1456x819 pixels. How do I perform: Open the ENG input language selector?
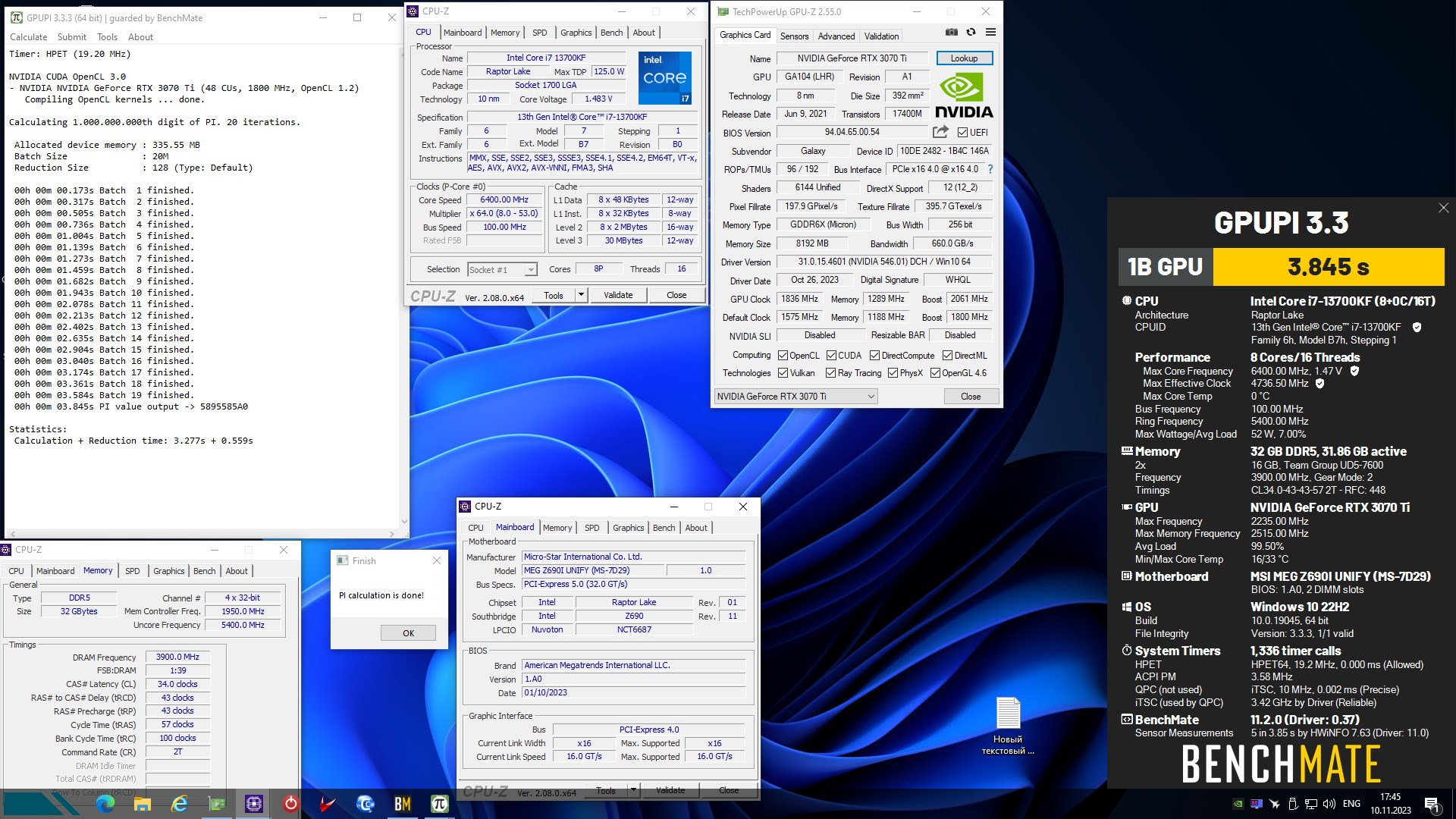click(1351, 804)
